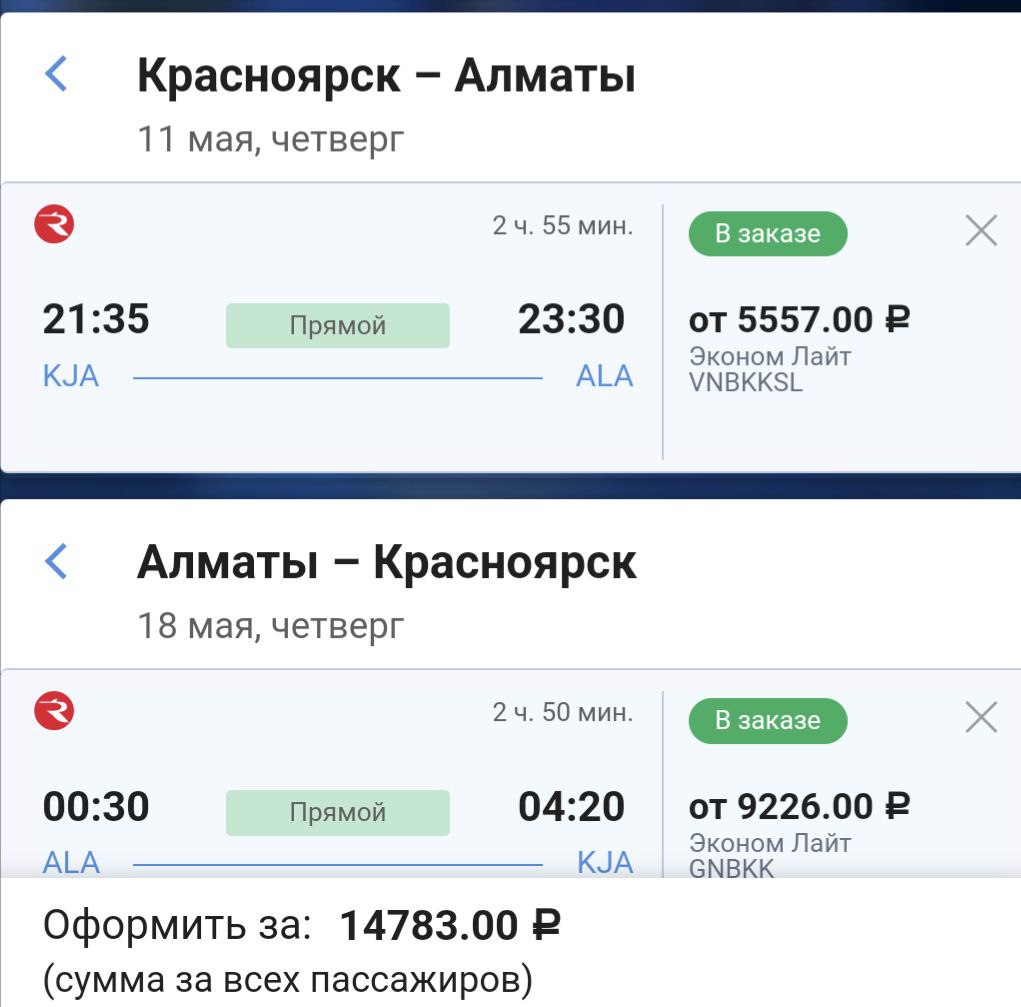Tap the '18 мая, четверг' date
Image resolution: width=1021 pixels, height=1007 pixels.
[x=271, y=626]
